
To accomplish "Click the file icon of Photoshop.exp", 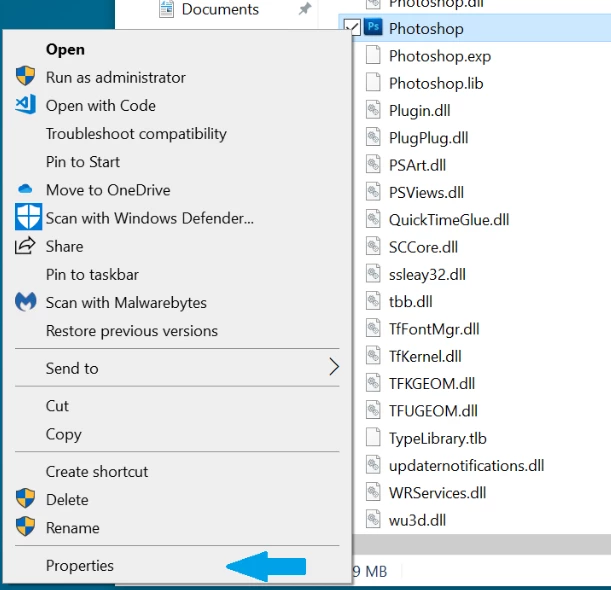I will (x=373, y=55).
